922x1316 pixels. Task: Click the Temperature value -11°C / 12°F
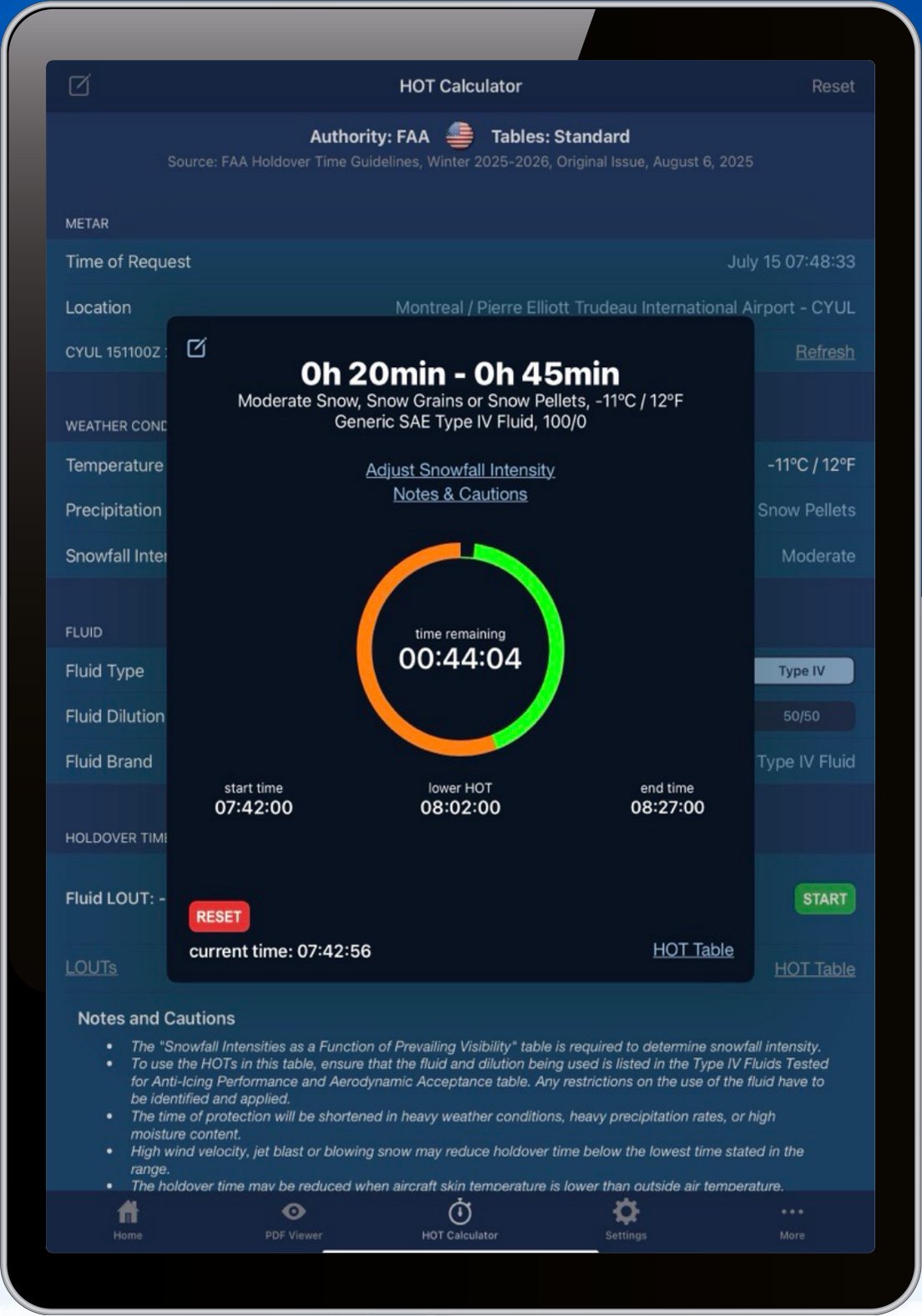[811, 464]
